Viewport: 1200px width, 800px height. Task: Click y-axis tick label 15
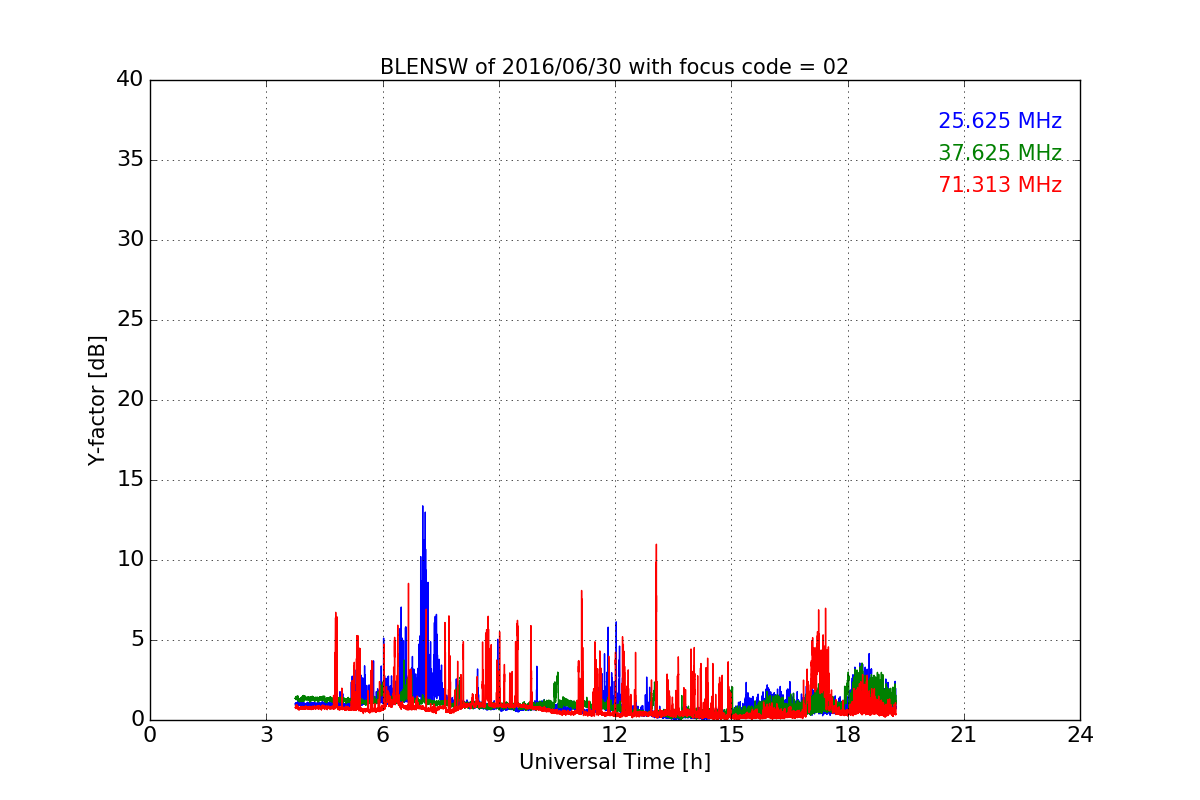click(x=130, y=480)
